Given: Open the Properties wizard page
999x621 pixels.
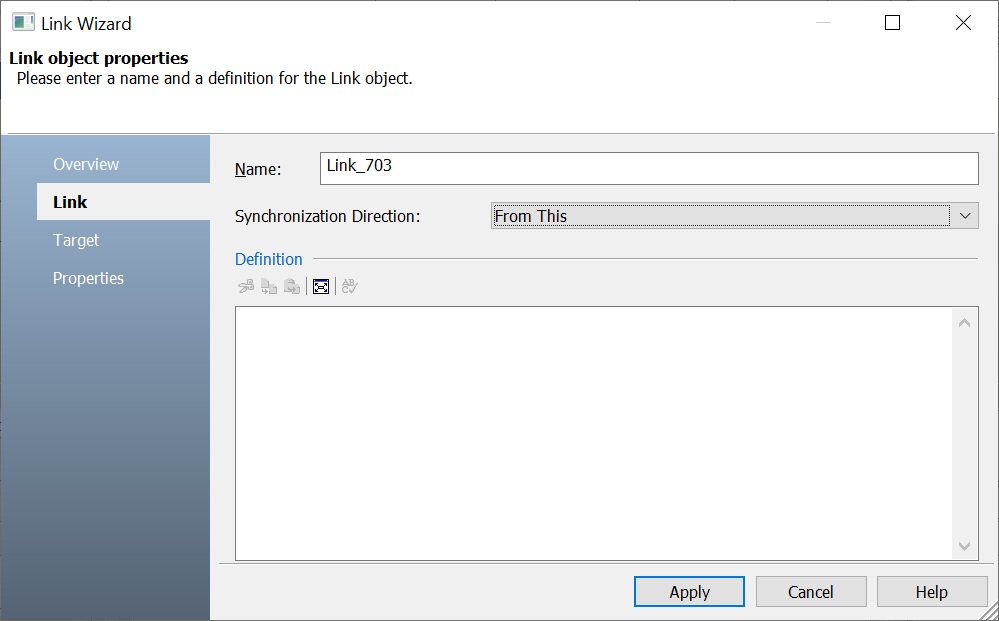Looking at the screenshot, I should (x=88, y=278).
